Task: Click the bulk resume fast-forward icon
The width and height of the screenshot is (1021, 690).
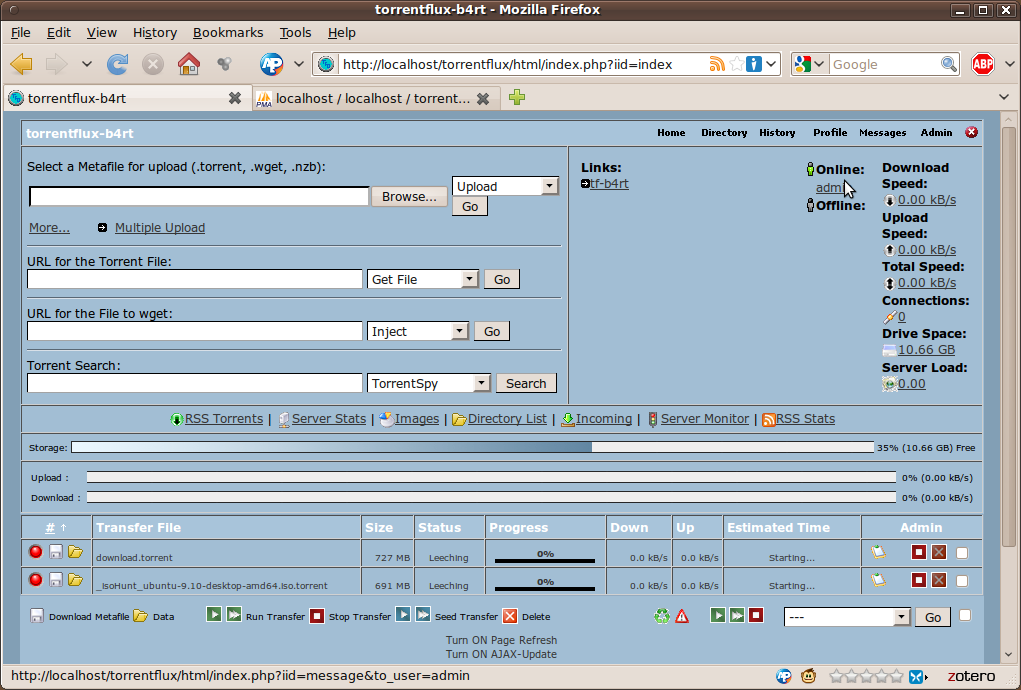Action: (x=736, y=615)
